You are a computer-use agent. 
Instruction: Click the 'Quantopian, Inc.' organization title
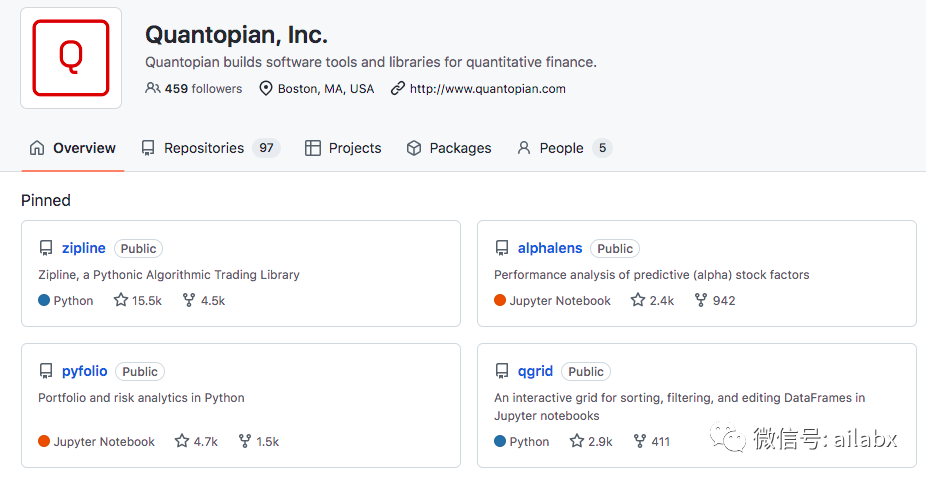pyautogui.click(x=236, y=35)
